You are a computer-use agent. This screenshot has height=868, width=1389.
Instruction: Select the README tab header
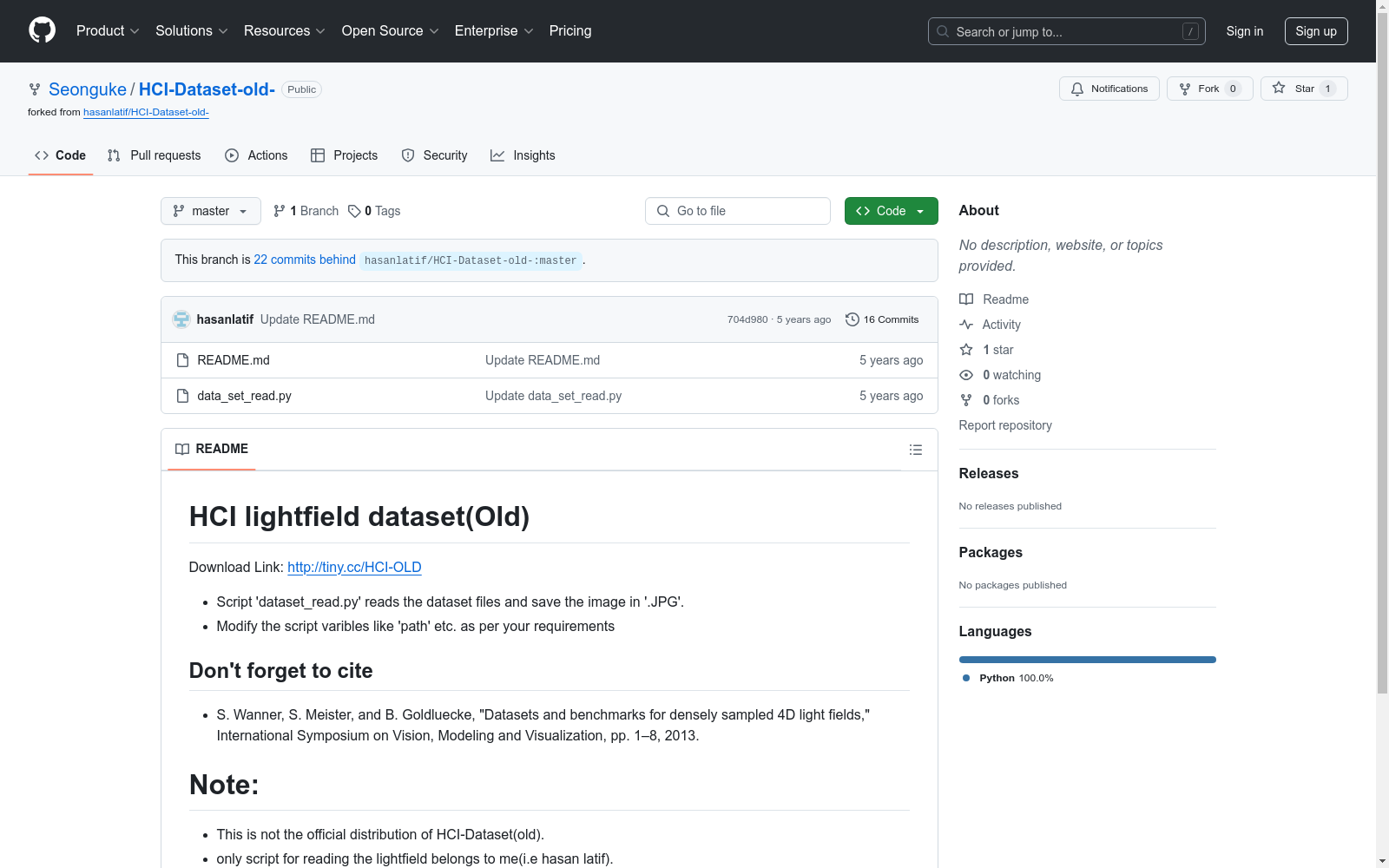tap(212, 449)
